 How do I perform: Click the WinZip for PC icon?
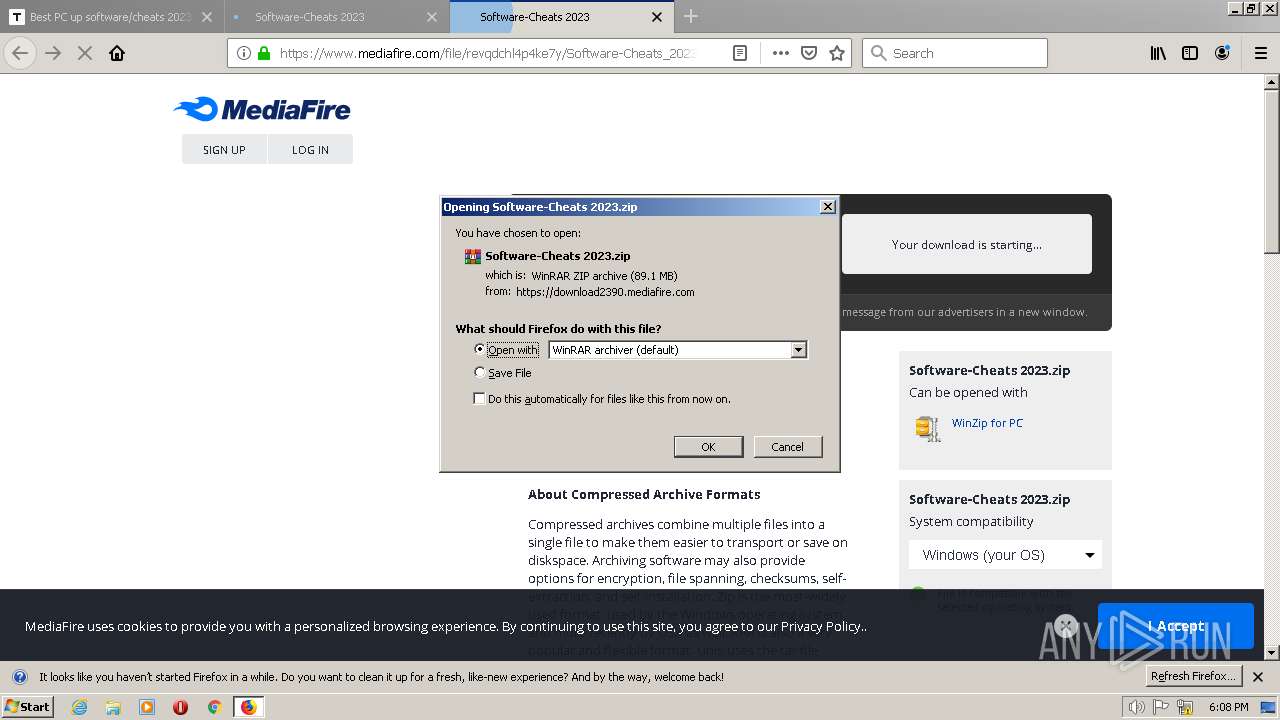928,428
